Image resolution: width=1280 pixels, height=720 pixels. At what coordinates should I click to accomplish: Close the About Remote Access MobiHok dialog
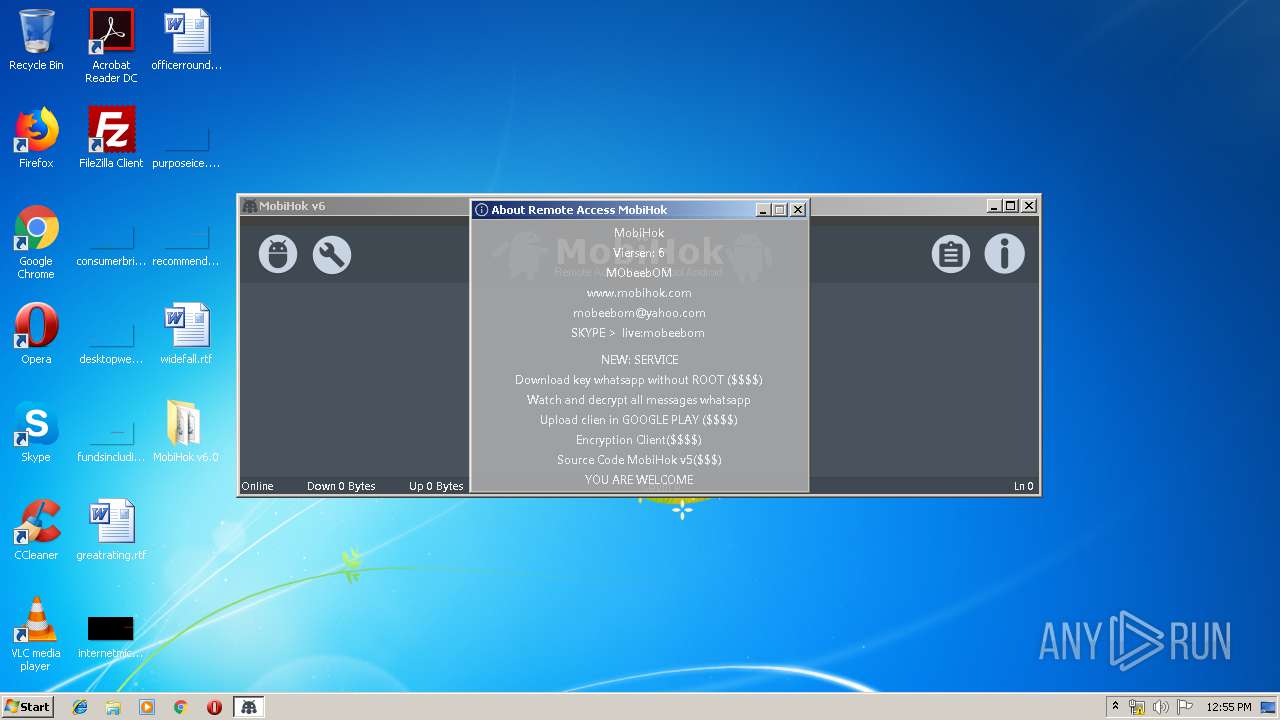point(798,210)
